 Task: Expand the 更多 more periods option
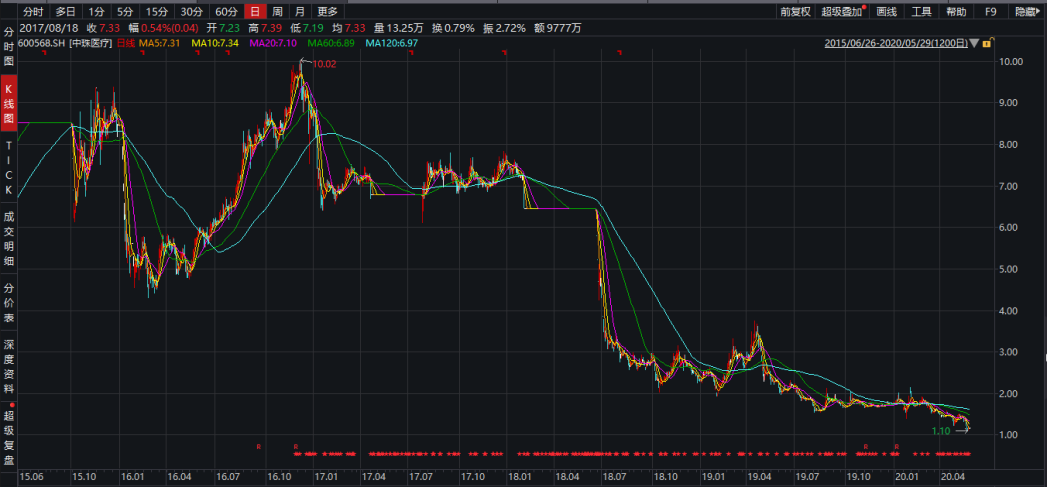tap(327, 12)
